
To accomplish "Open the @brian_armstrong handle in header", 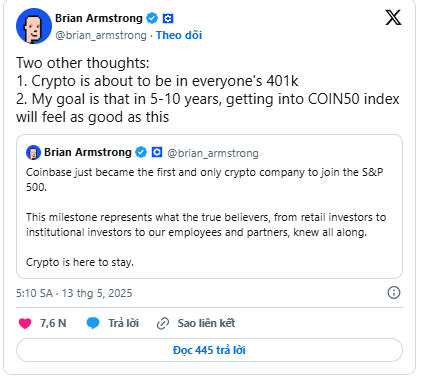I will coord(101,35).
